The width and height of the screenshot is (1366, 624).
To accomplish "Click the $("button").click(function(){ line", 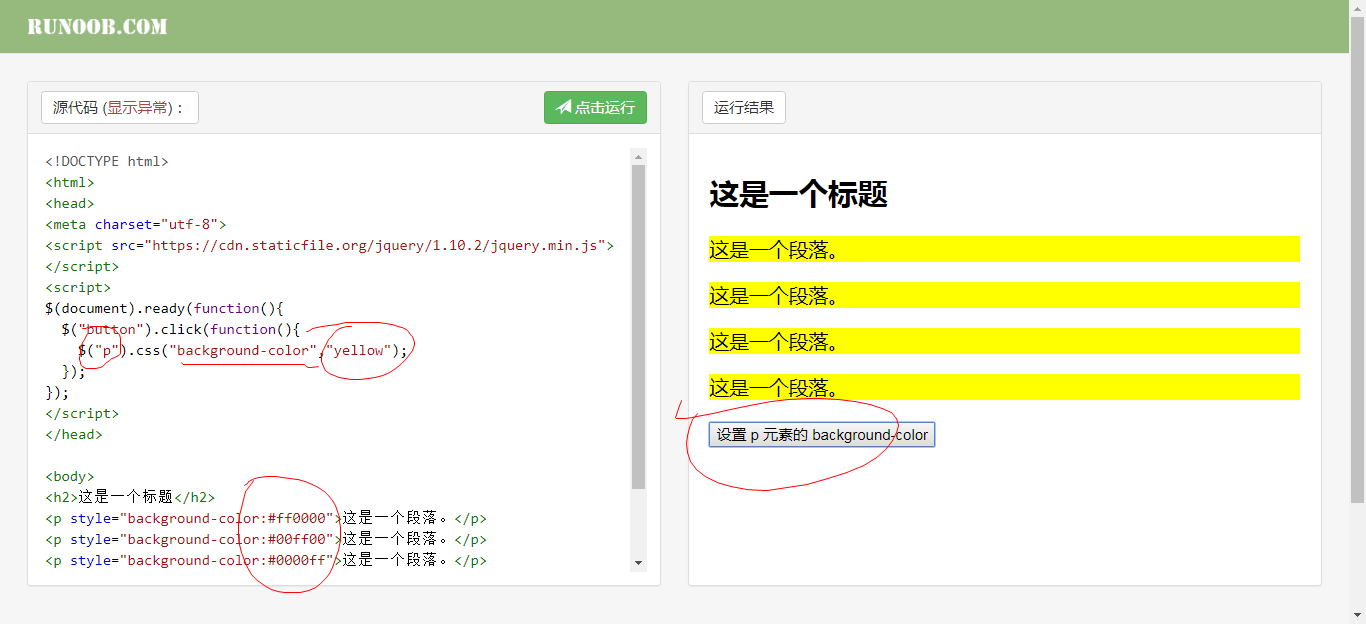I will pos(180,329).
